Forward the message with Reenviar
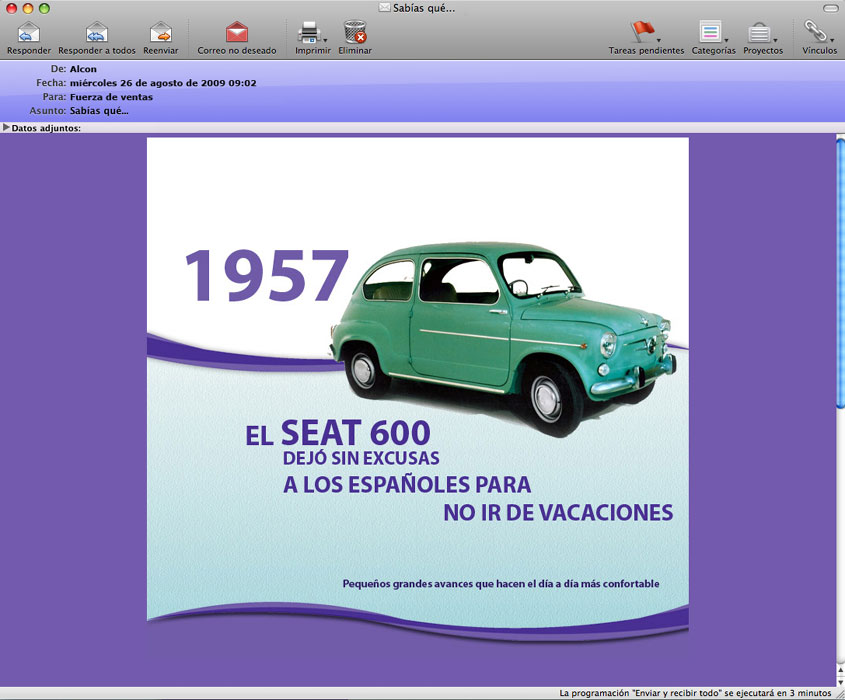845x700 pixels. click(161, 32)
